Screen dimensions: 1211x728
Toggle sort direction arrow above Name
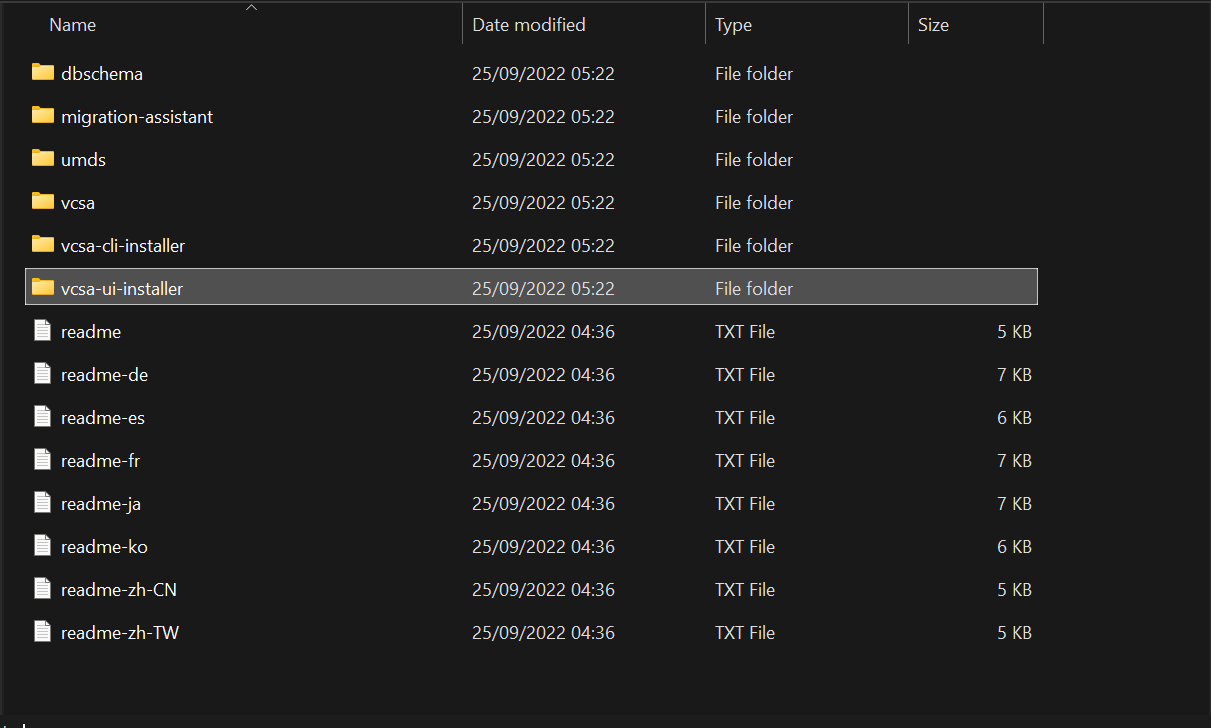[x=251, y=8]
